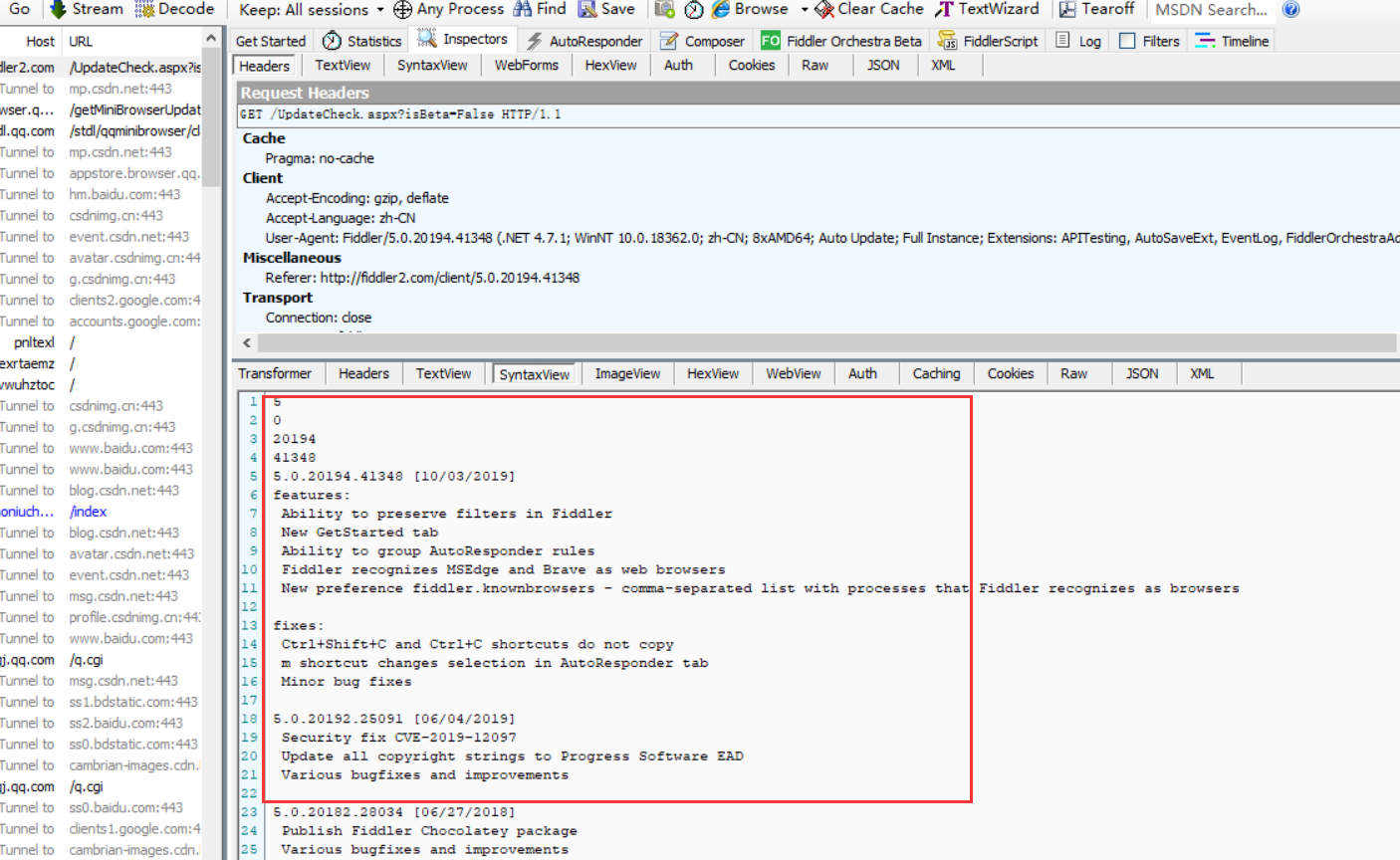Open the Fiddler Orchestra Beta tab
Image resolution: width=1400 pixels, height=860 pixels.
tap(841, 41)
